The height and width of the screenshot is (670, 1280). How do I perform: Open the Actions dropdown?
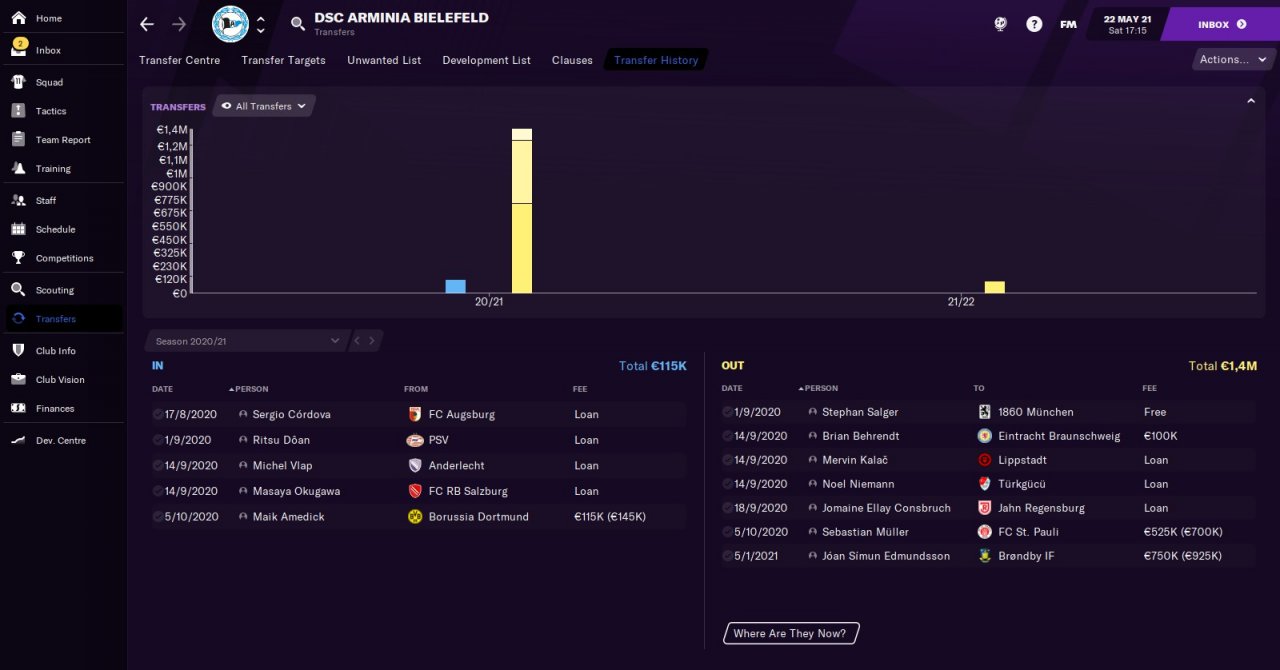1234,59
